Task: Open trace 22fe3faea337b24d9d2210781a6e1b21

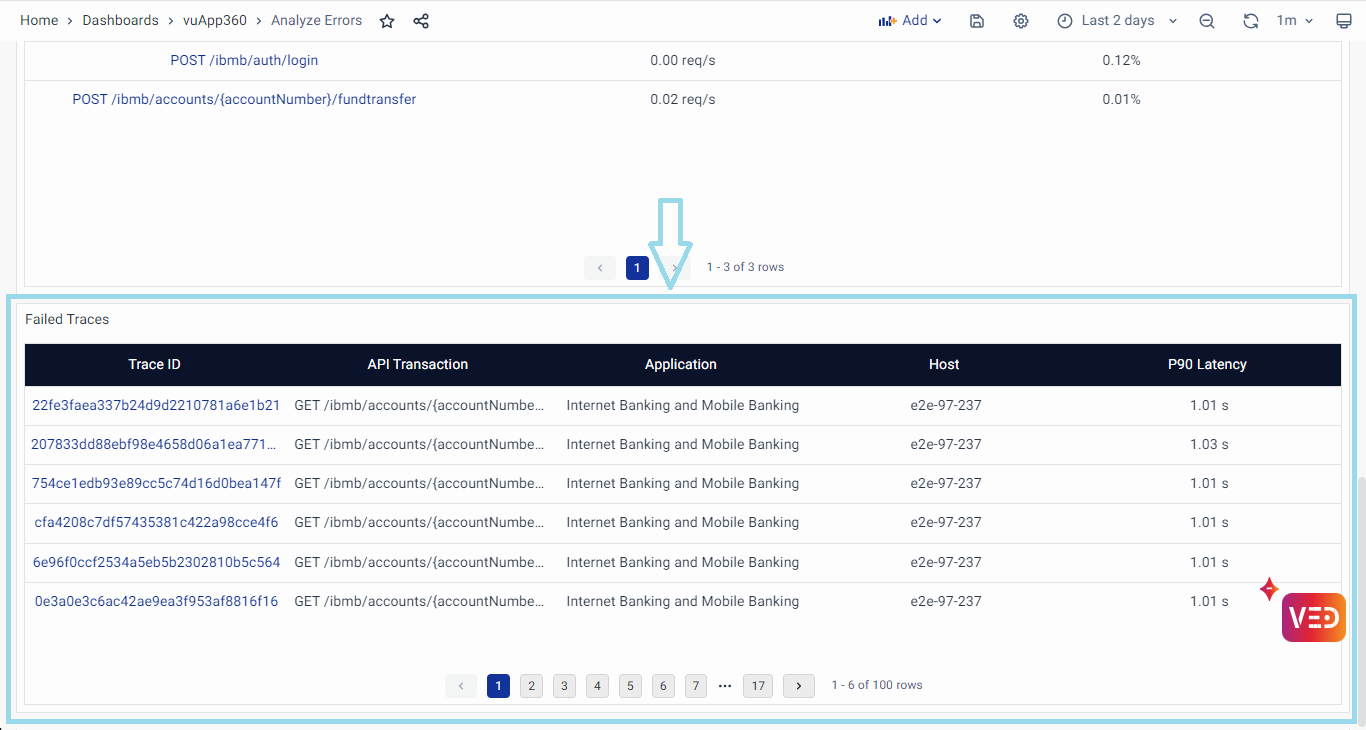Action: pos(156,406)
